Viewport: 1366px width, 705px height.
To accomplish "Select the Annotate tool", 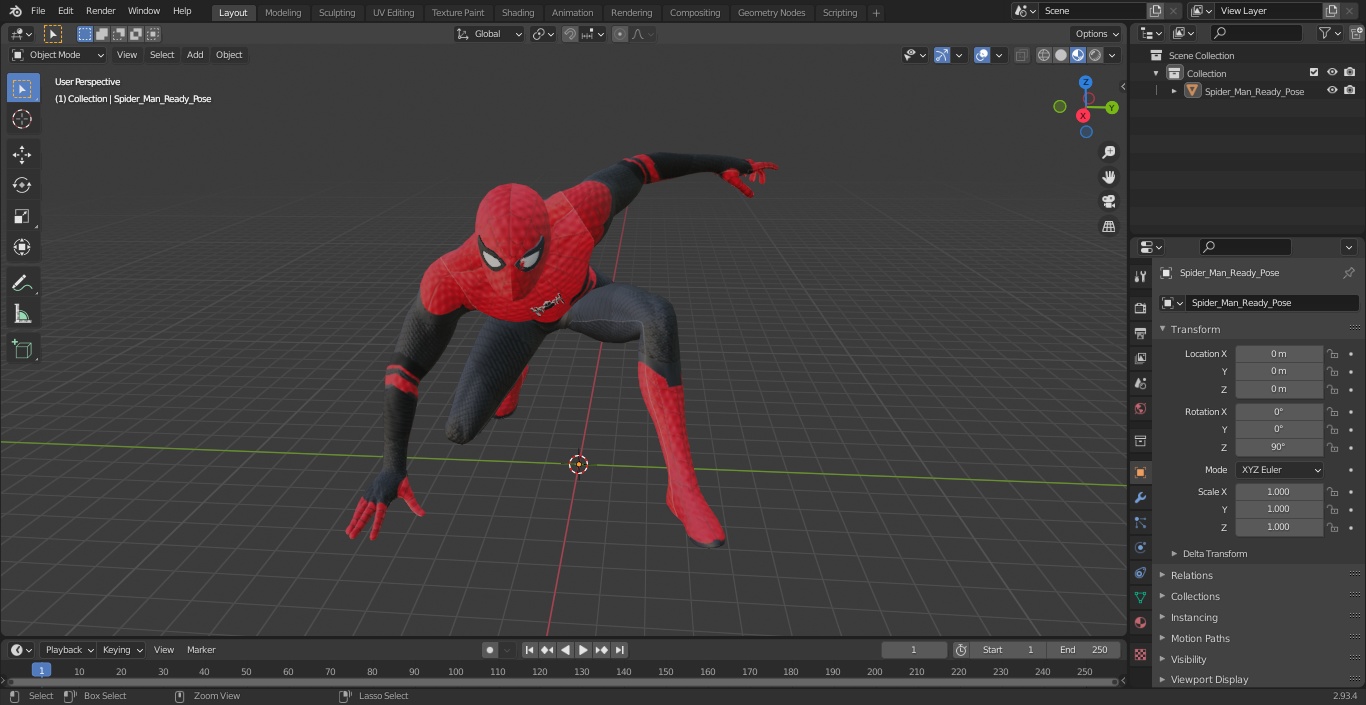I will pyautogui.click(x=22, y=283).
